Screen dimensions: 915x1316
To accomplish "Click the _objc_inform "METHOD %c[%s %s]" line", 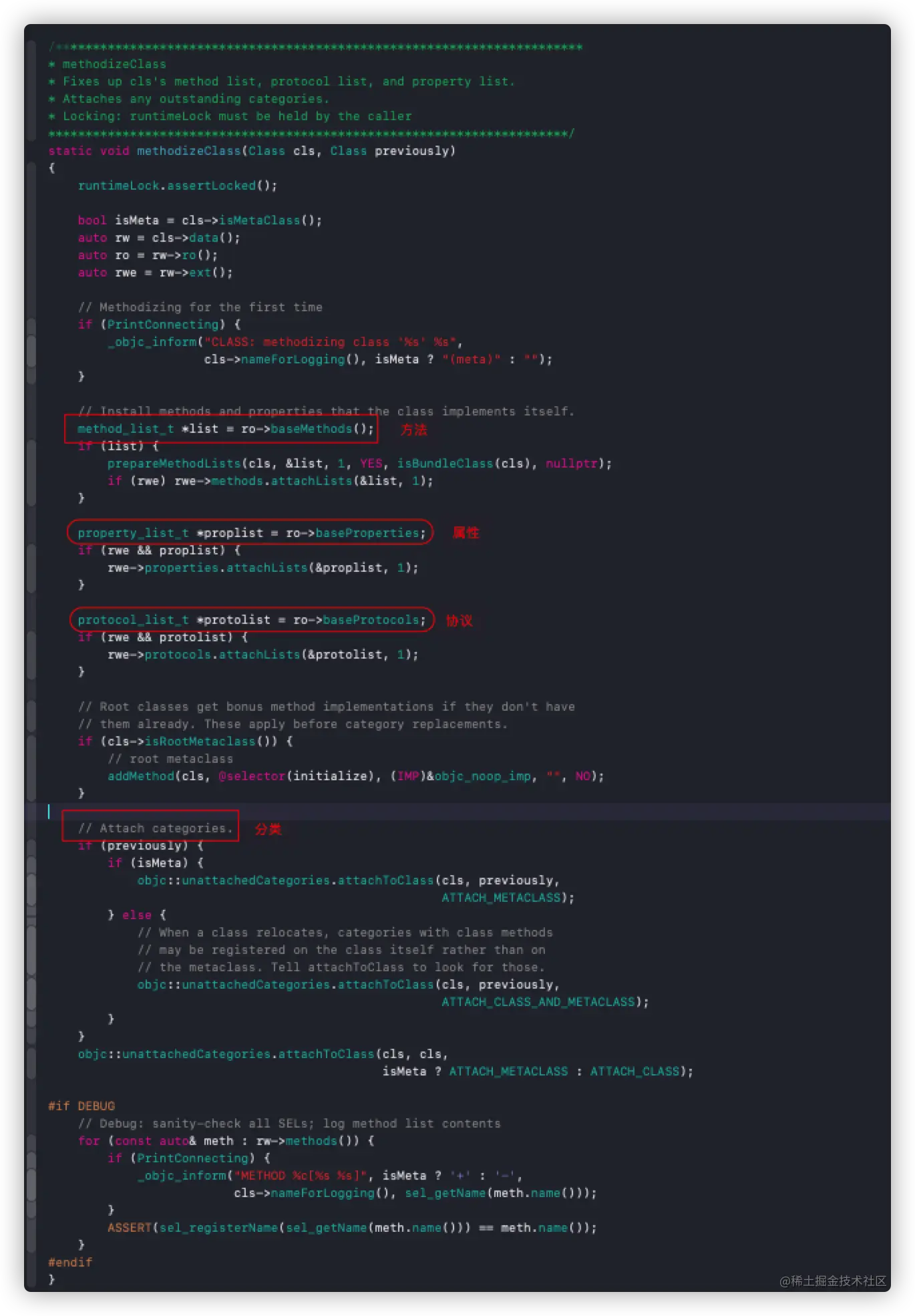I will pyautogui.click(x=330, y=1176).
